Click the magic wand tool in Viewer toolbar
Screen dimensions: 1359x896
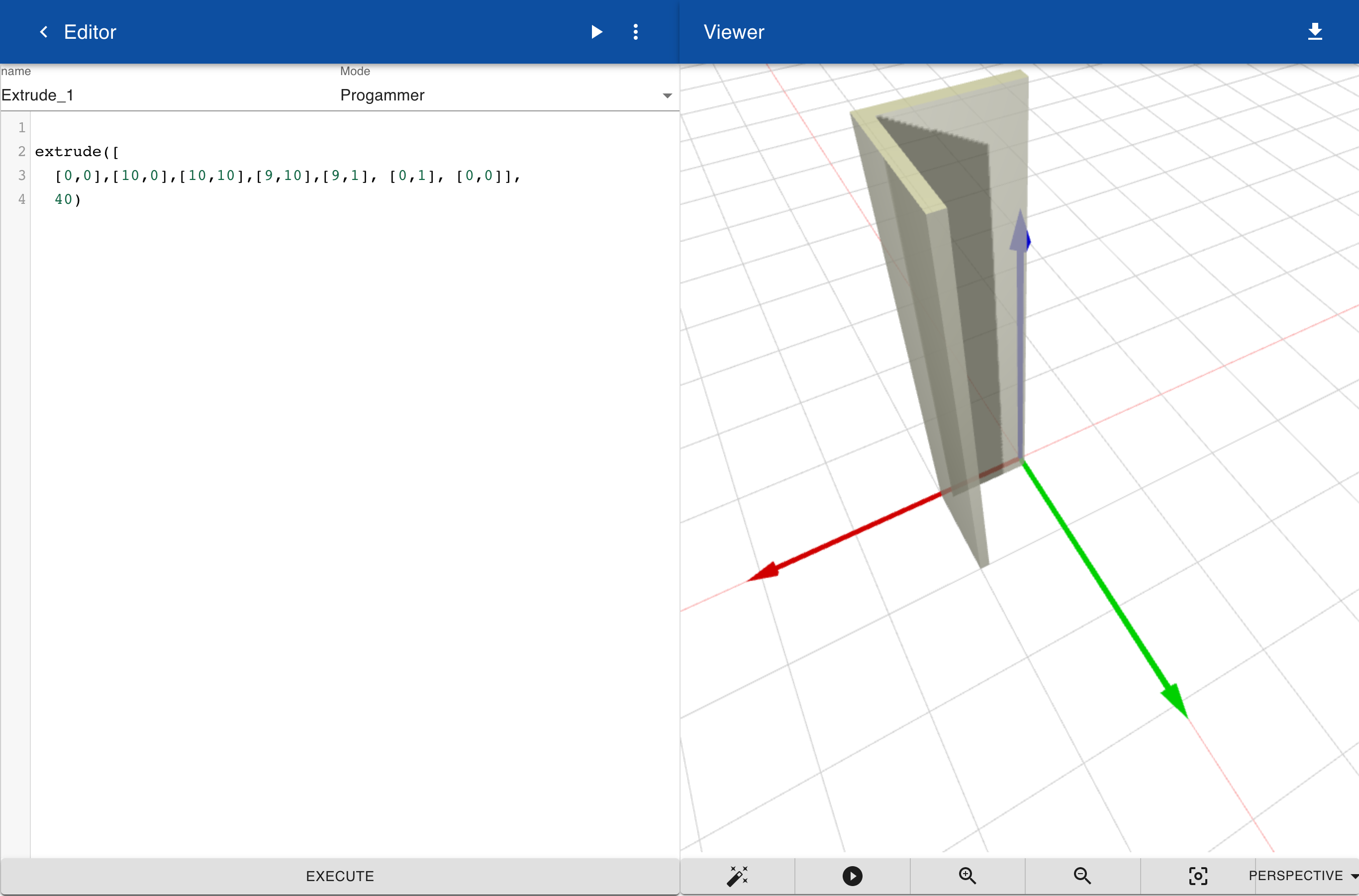738,876
